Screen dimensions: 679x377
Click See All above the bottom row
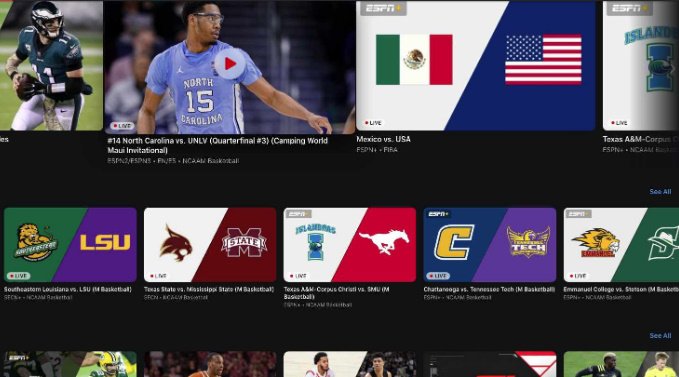tap(660, 335)
